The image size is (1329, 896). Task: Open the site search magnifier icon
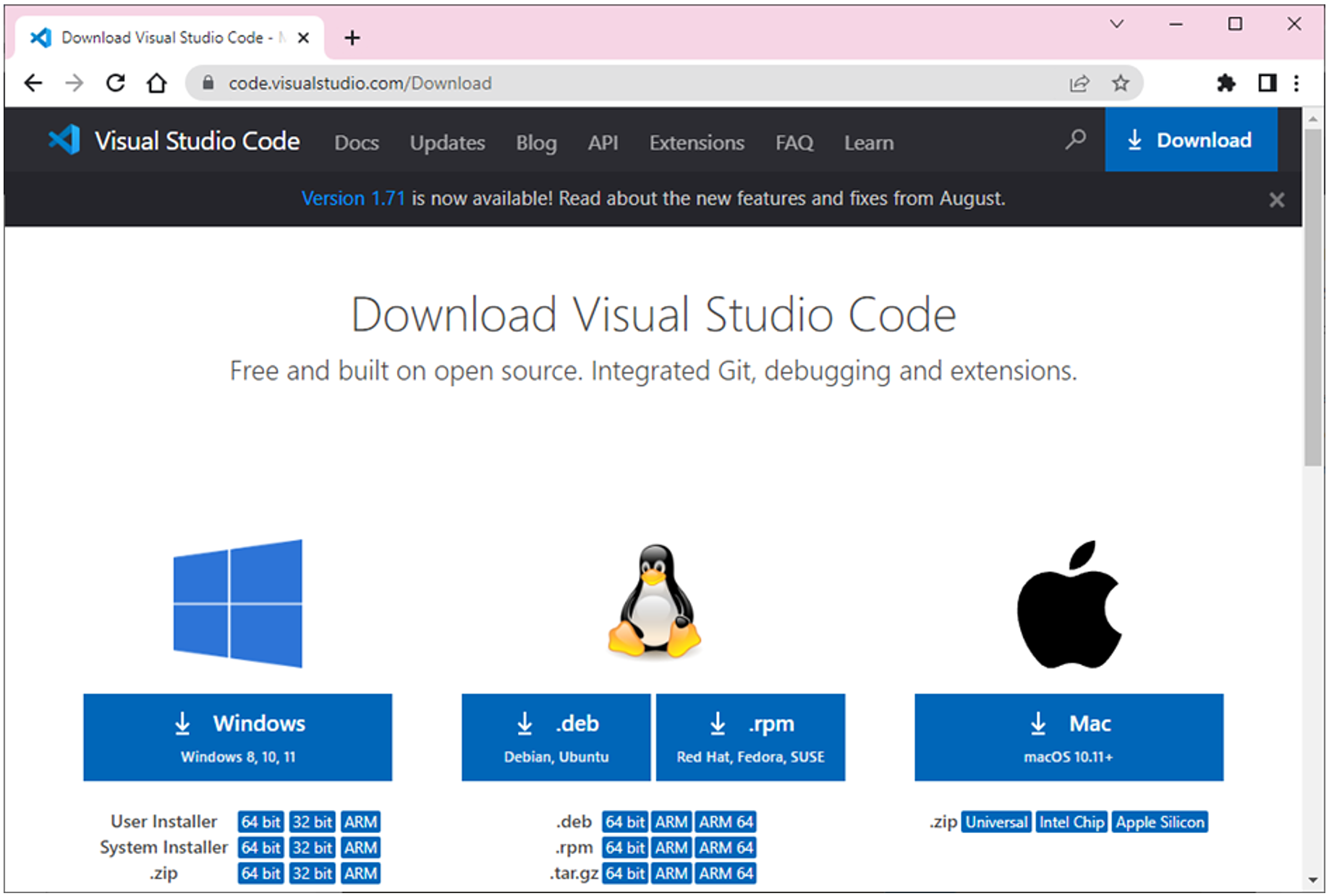pos(1075,139)
